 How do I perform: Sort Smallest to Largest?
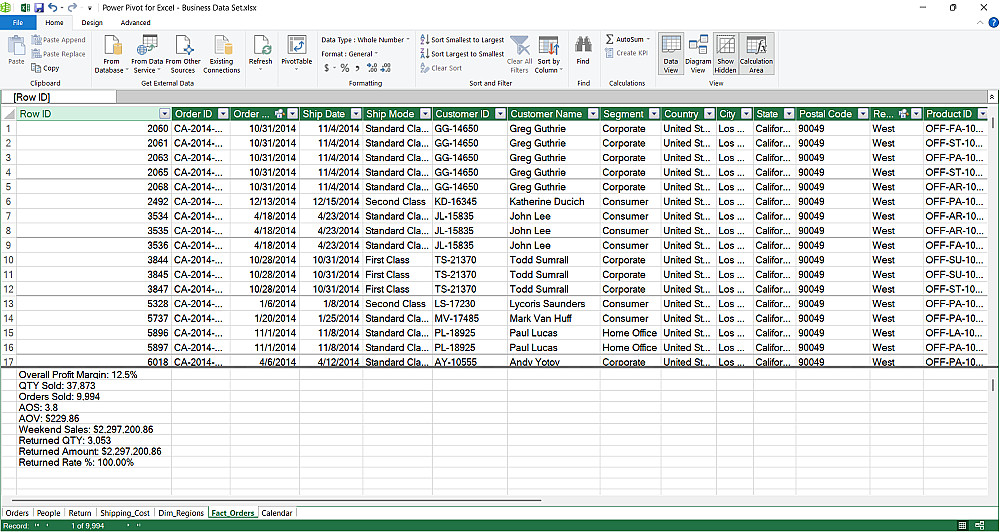462,40
